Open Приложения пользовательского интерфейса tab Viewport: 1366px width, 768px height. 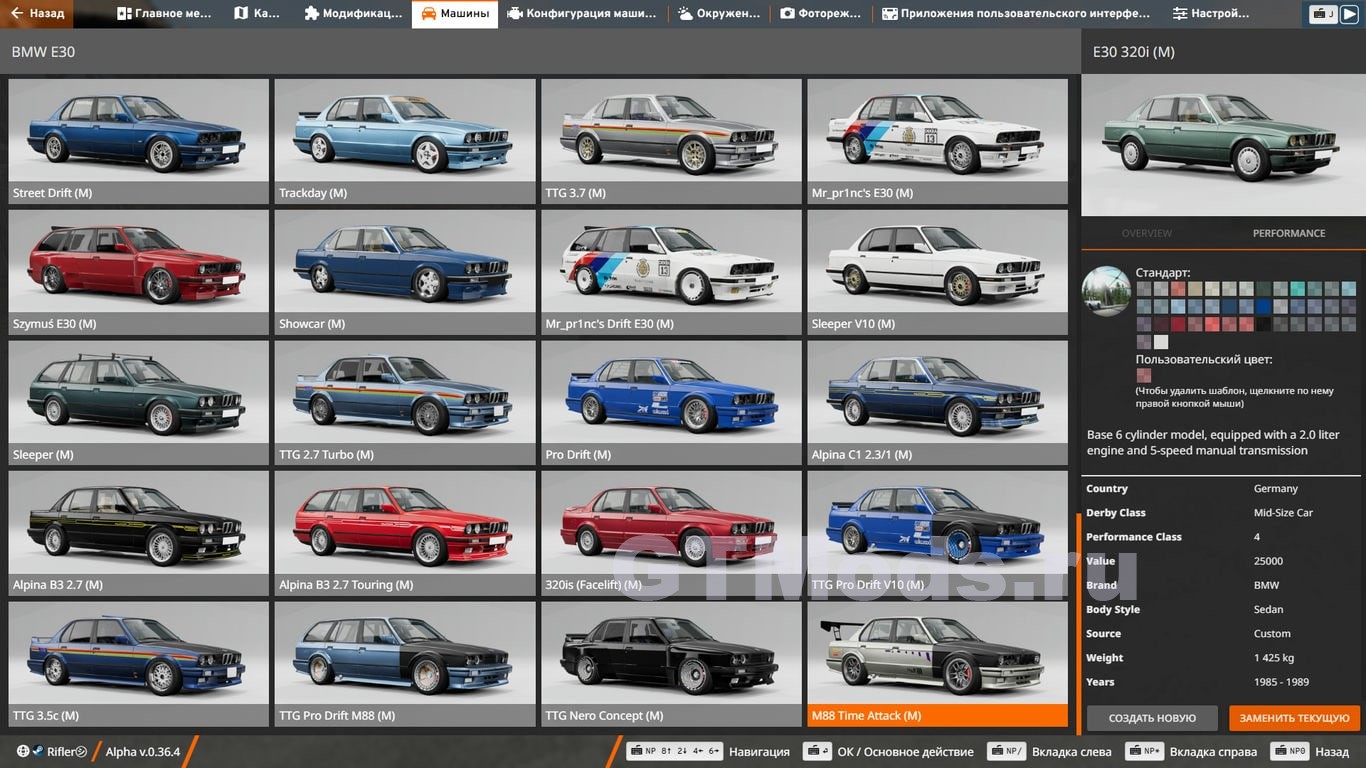click(x=1015, y=14)
